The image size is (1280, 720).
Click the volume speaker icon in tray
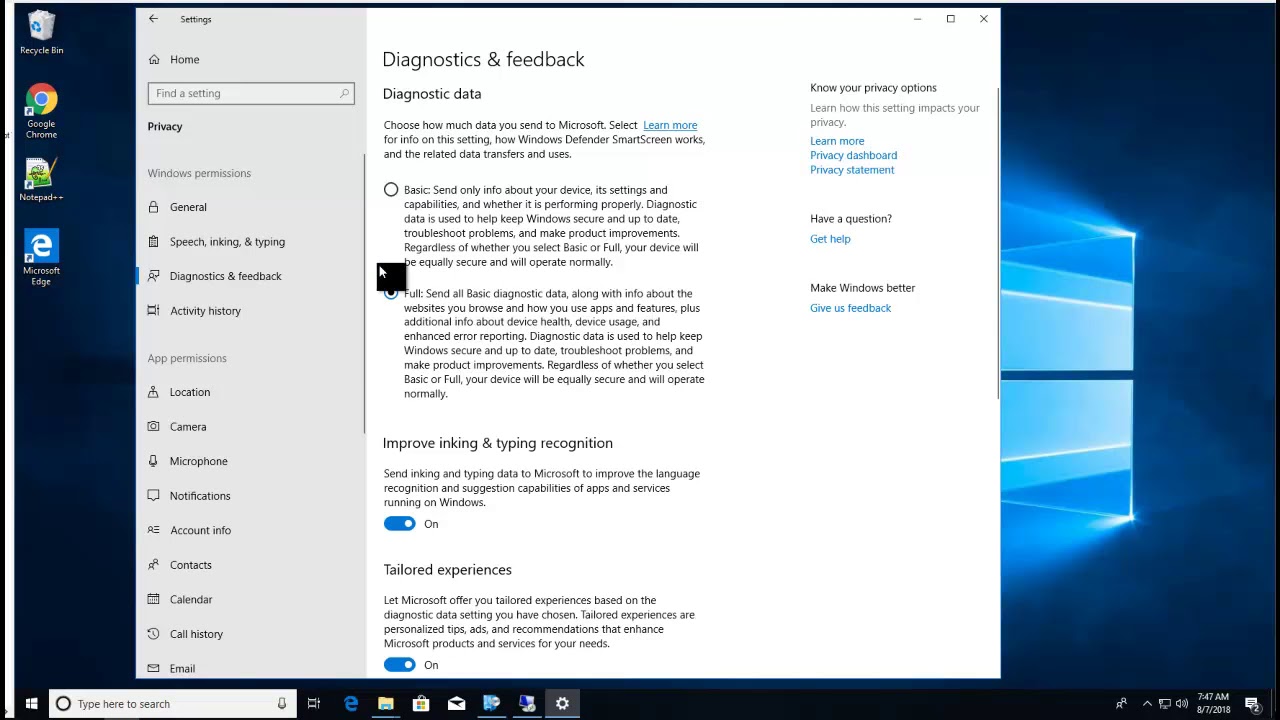(x=1182, y=704)
